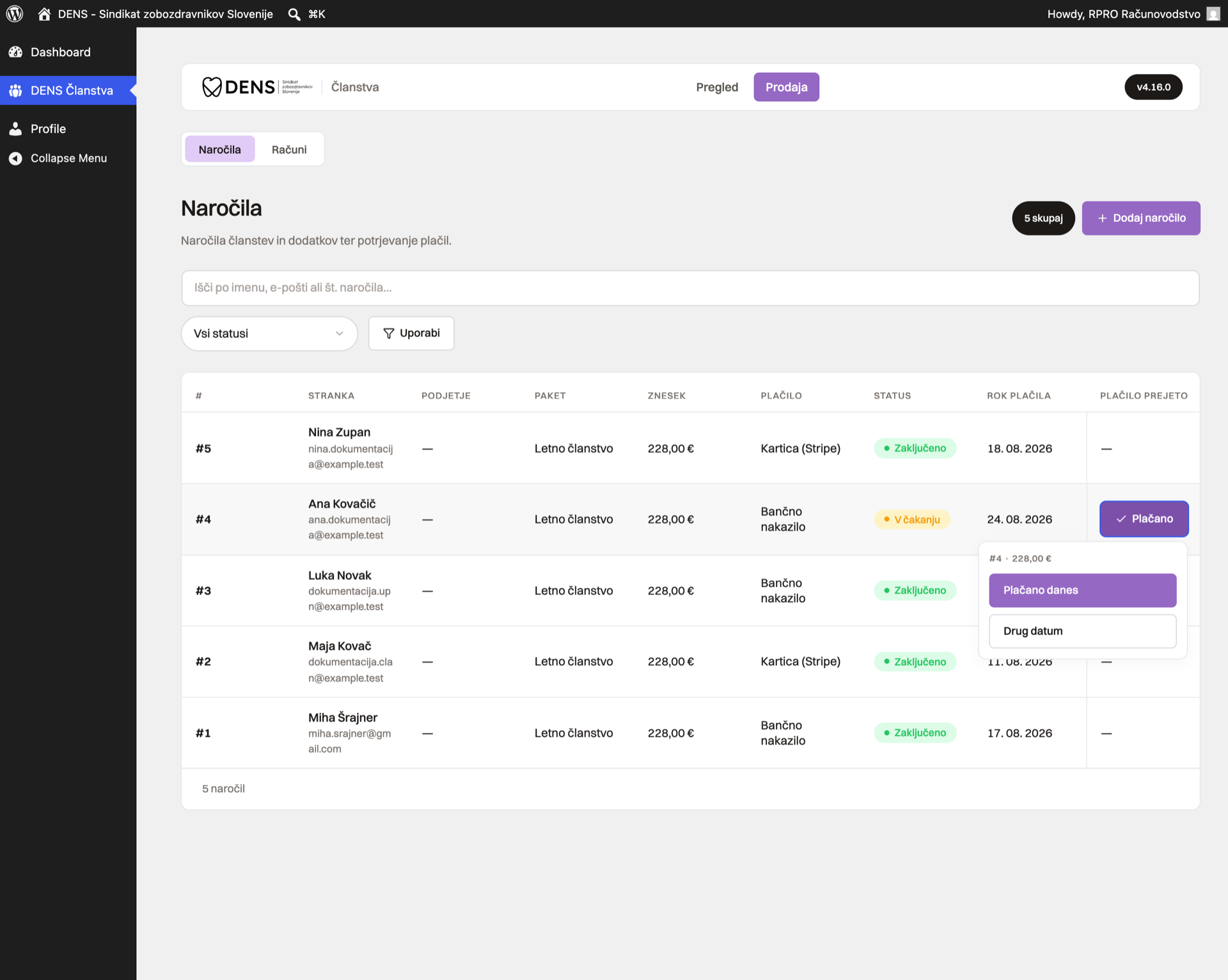Click Zaključeno status in order #5 row

tap(915, 448)
